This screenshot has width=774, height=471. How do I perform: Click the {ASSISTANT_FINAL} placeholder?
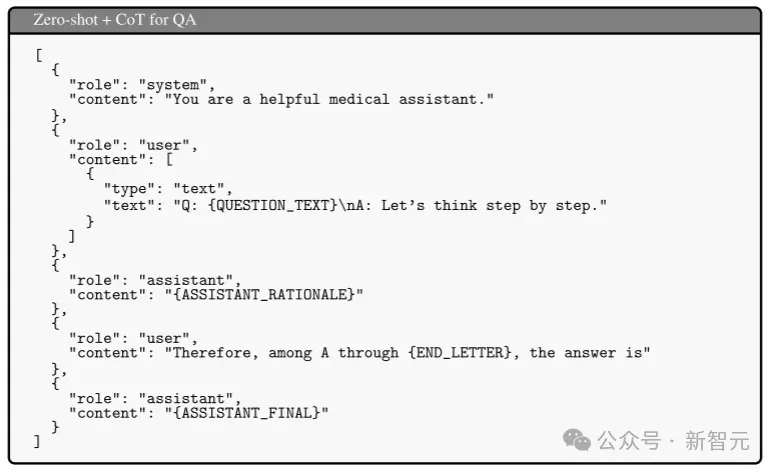247,413
